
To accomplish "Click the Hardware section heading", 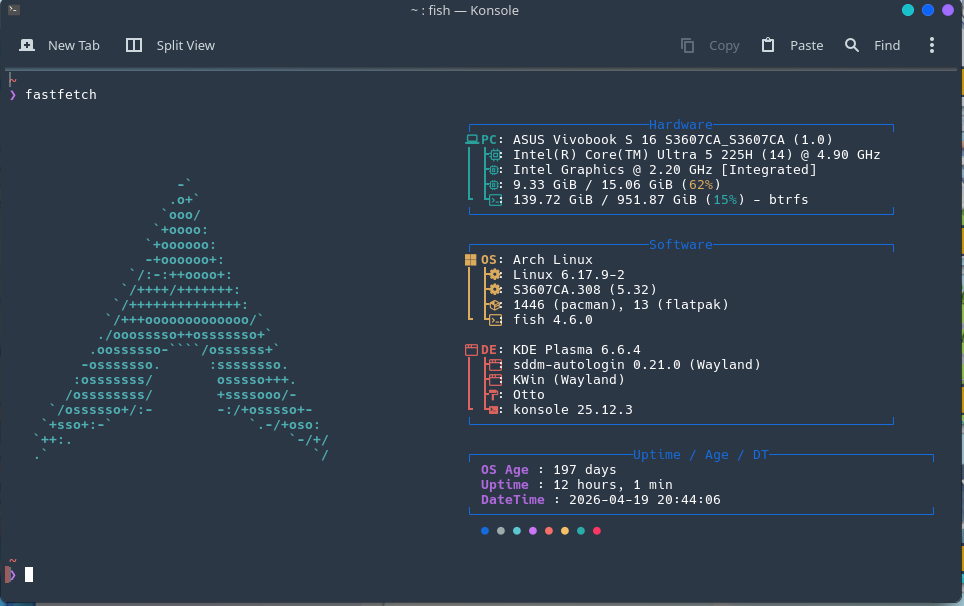I will [681, 125].
